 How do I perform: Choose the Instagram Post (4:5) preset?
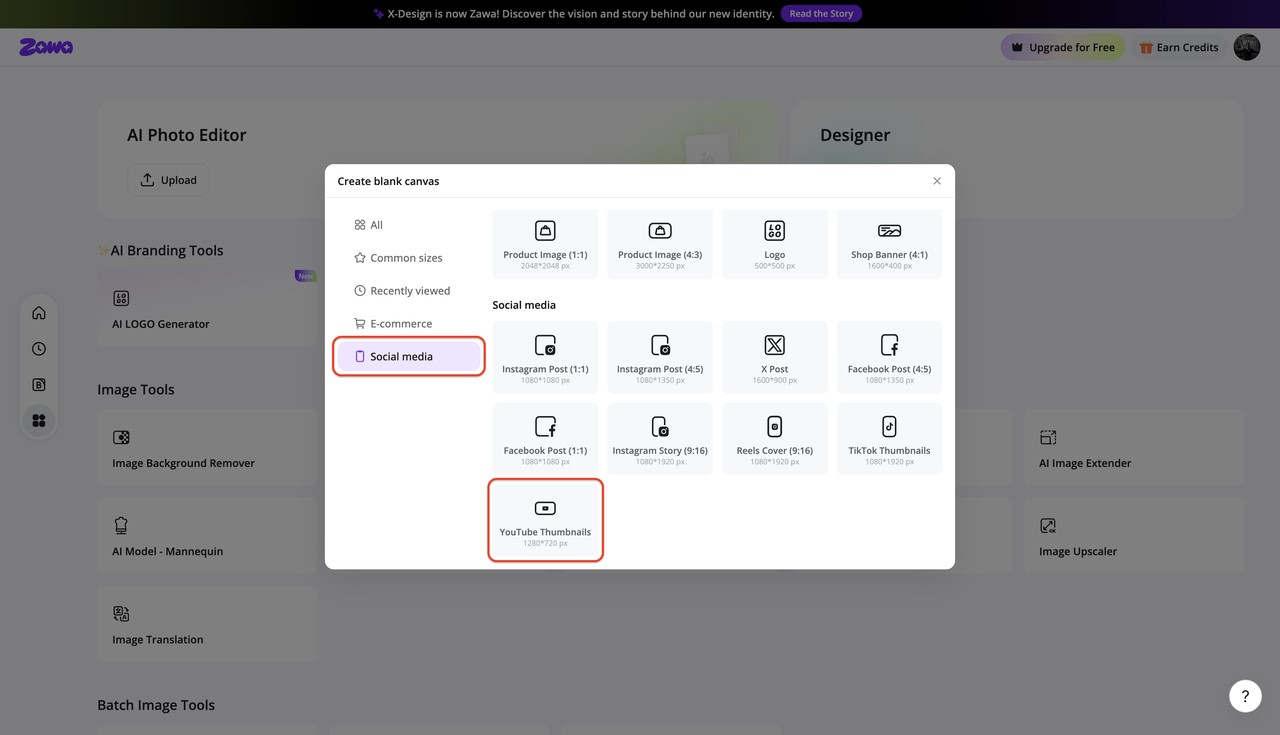tap(660, 357)
